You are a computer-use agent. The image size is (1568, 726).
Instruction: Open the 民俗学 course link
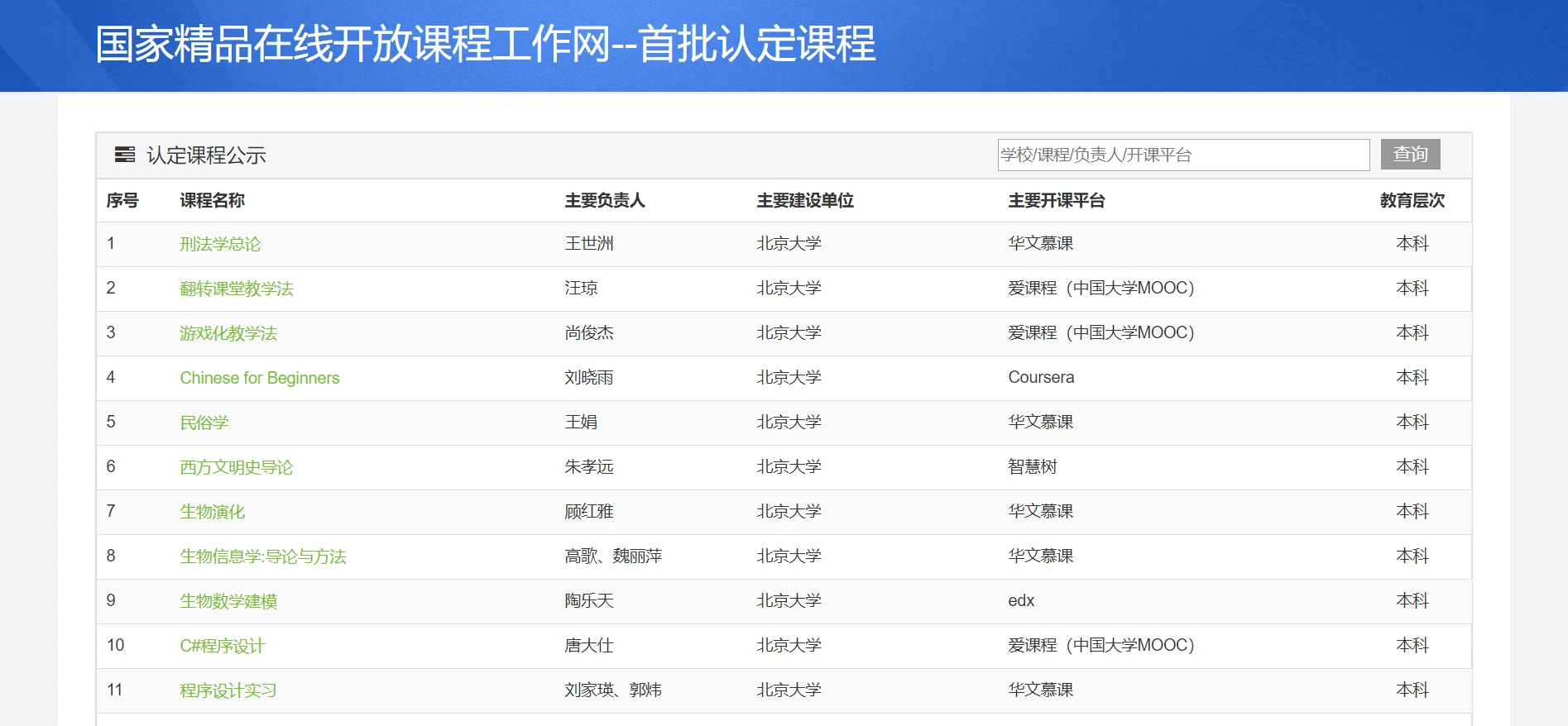click(204, 423)
